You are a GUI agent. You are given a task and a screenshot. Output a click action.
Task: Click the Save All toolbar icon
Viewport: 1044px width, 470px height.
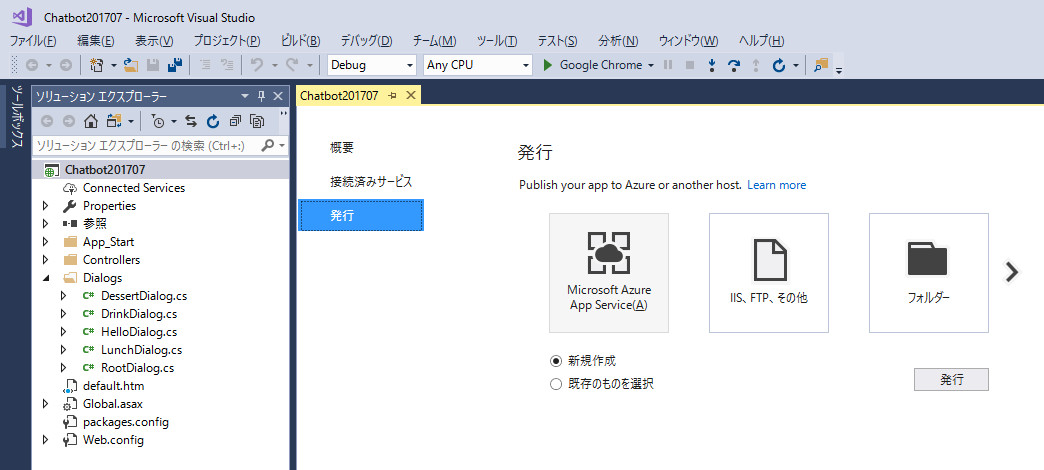coord(174,65)
